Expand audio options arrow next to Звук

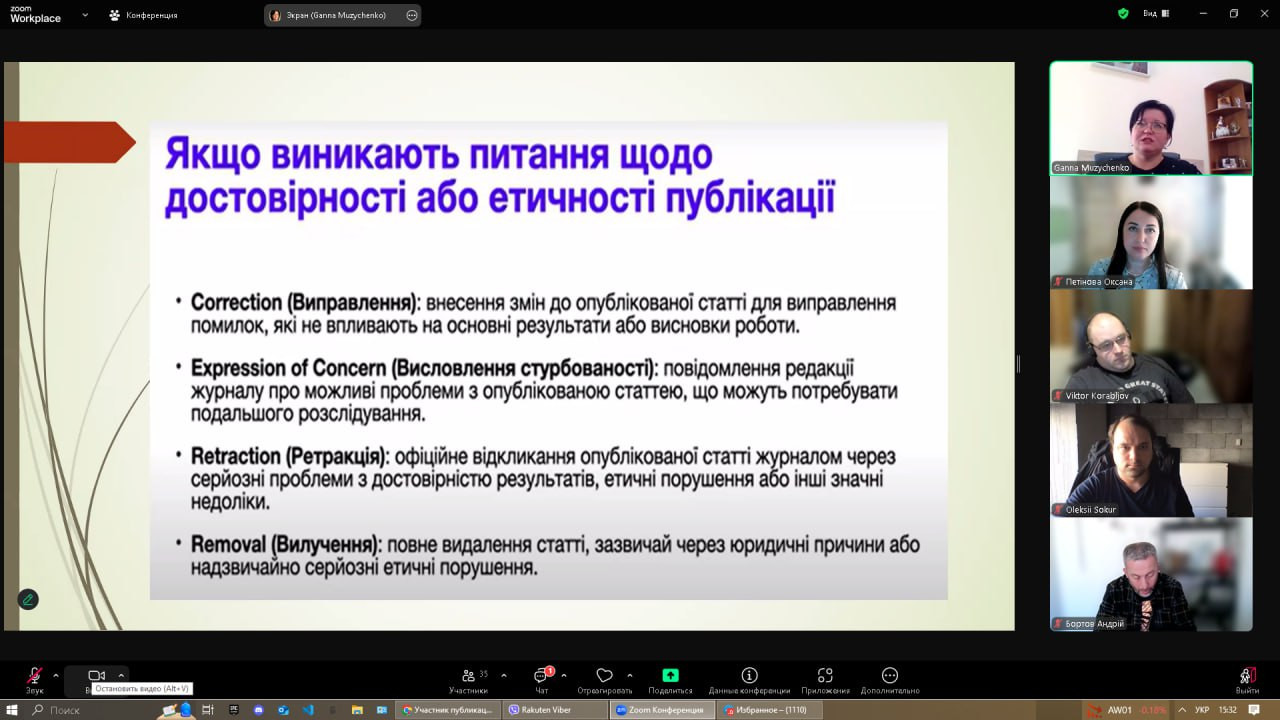[56, 675]
